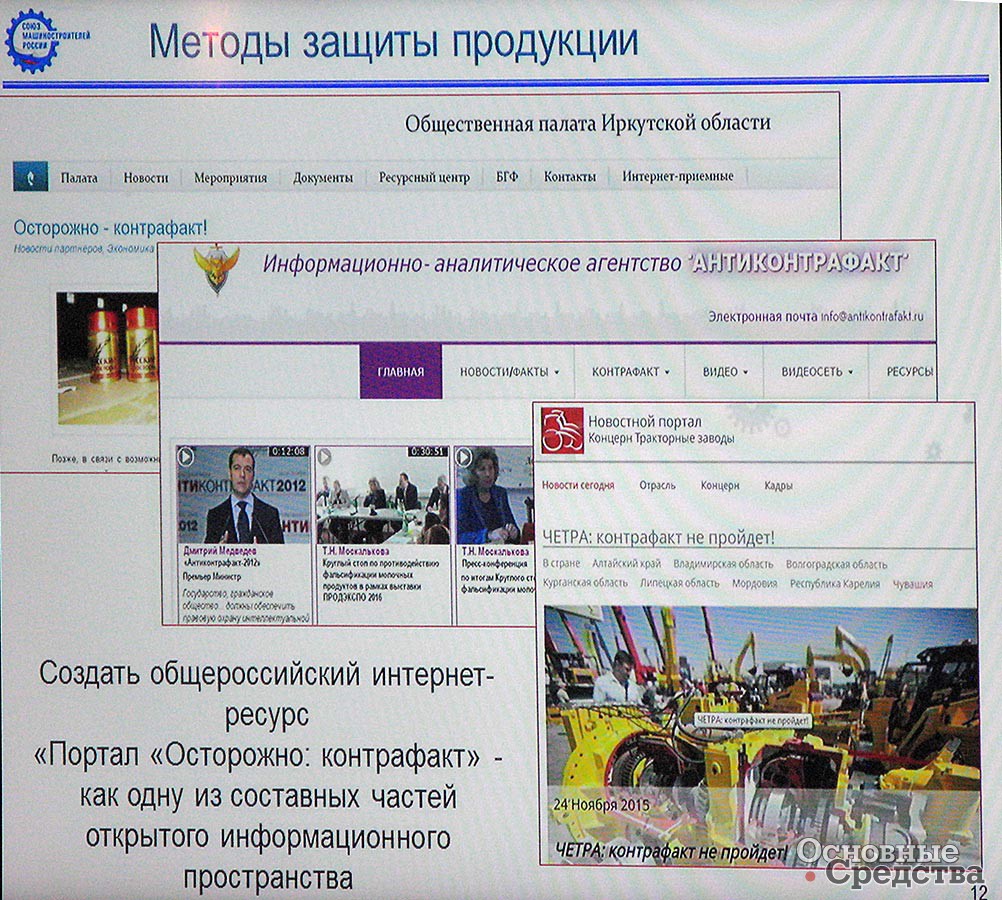
Task: Select the Липецкая область region link
Action: 680,583
